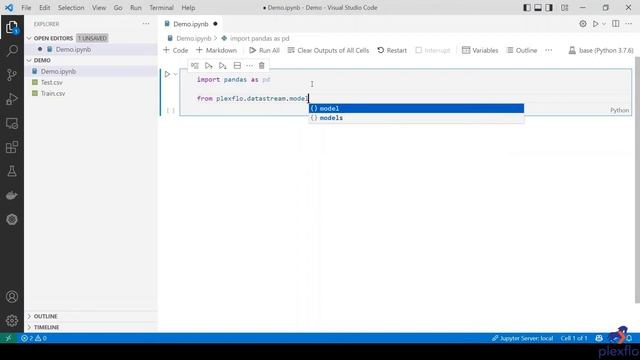Click the run cell play button
Viewport: 640px width, 360px height.
[167, 74]
